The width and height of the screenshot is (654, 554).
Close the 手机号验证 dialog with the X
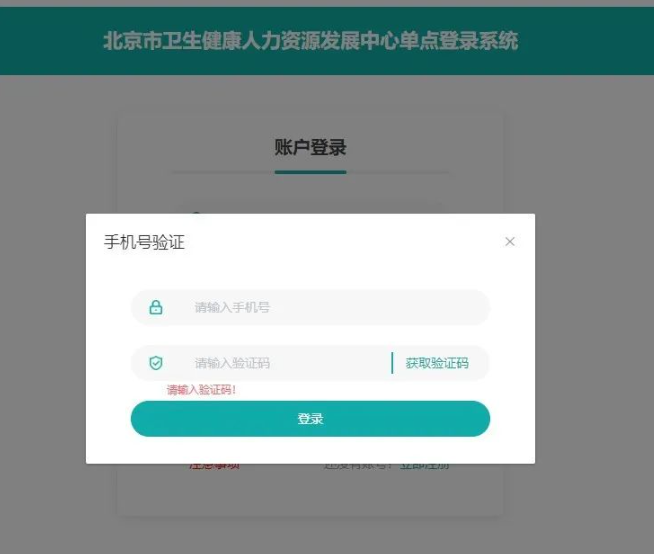[x=510, y=242]
